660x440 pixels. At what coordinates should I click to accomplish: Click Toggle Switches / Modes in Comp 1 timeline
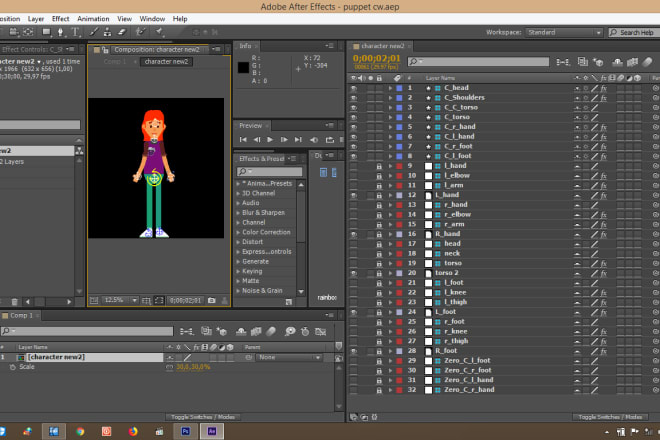pos(203,417)
